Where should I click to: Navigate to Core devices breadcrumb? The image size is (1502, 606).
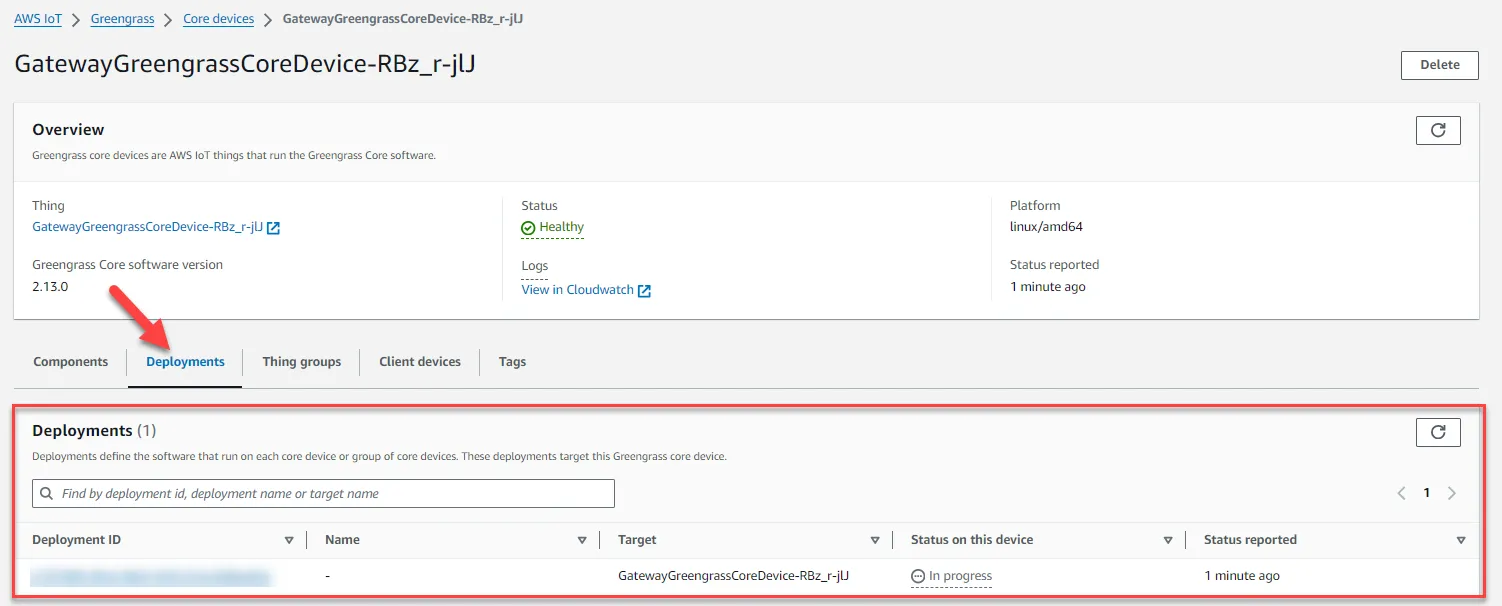point(219,19)
